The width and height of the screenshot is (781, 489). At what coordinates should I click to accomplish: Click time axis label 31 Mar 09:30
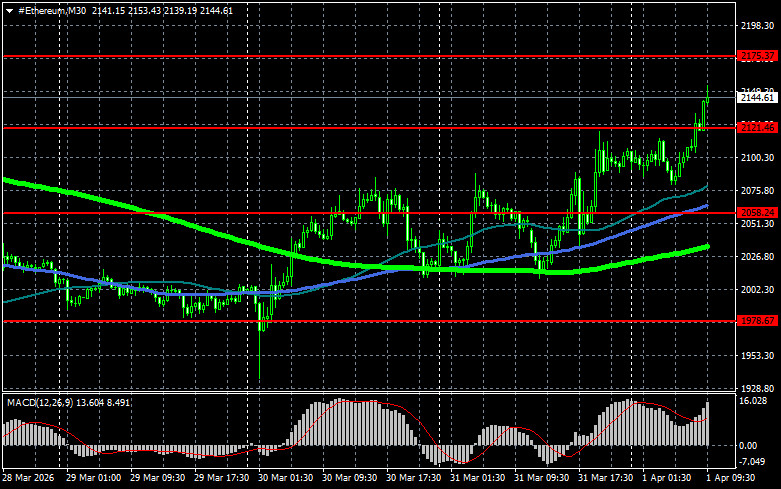click(x=541, y=478)
